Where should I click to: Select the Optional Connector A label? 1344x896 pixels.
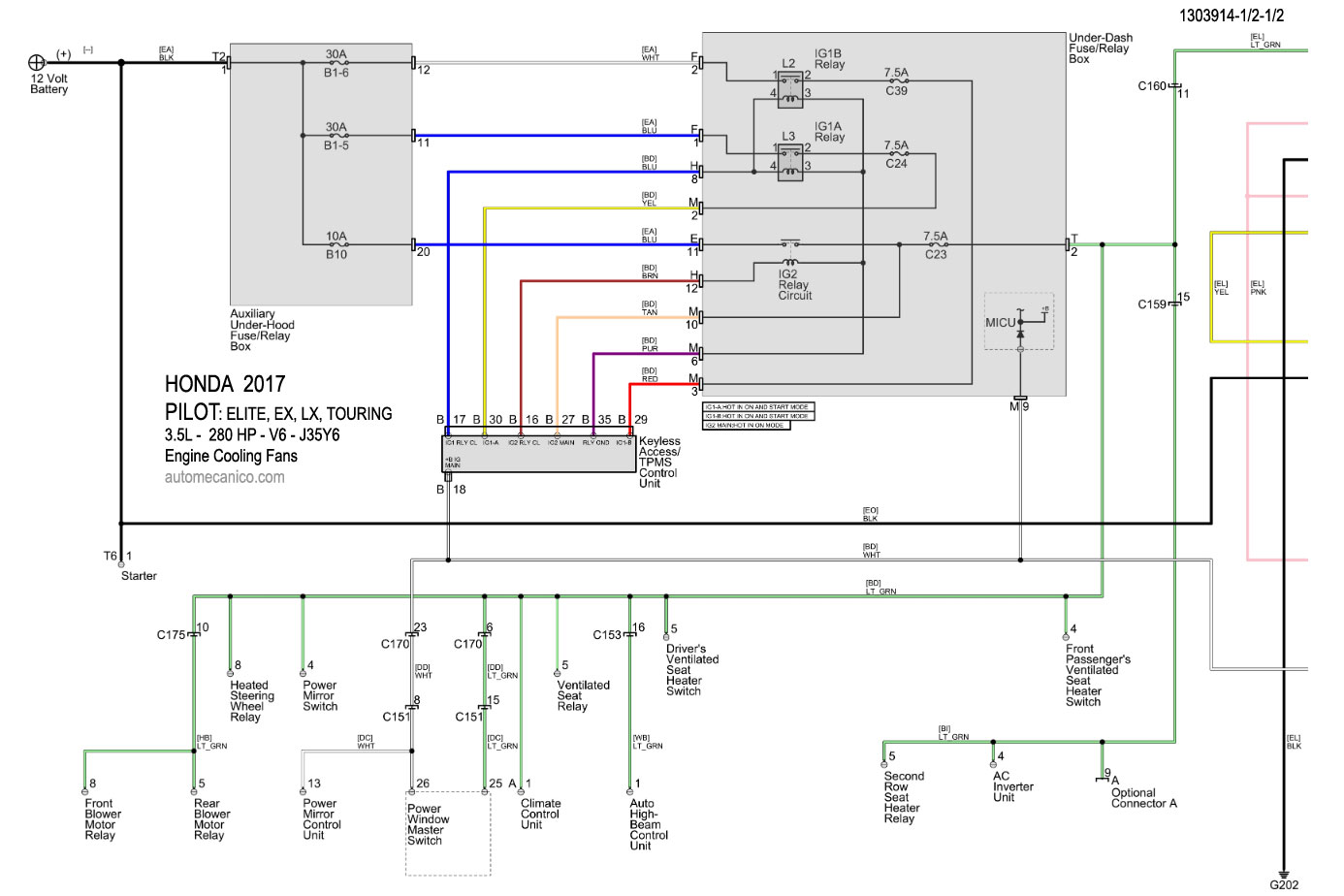point(1143,798)
